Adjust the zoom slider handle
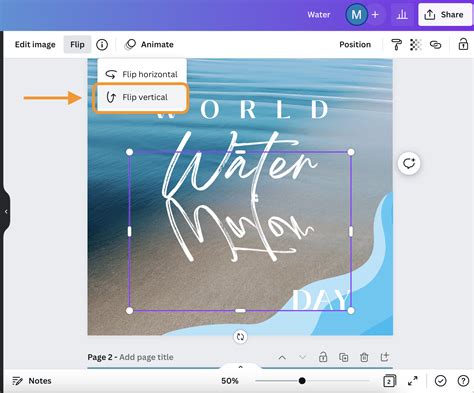 click(x=302, y=381)
